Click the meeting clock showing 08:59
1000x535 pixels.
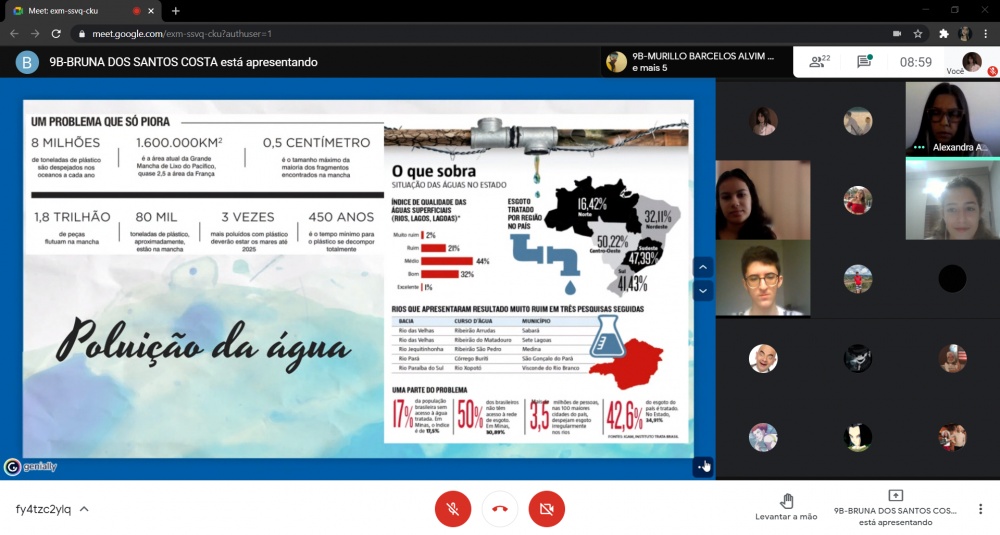(916, 62)
